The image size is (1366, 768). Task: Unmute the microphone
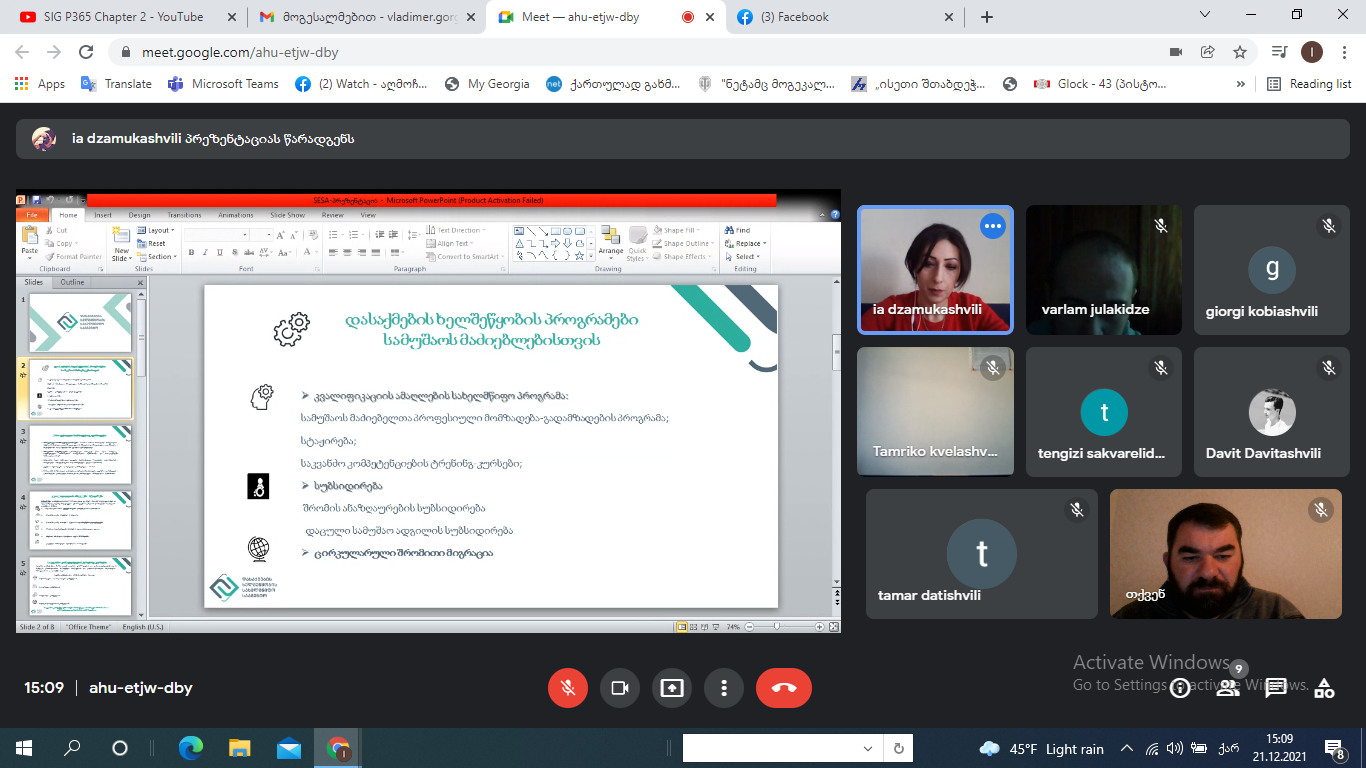click(567, 688)
